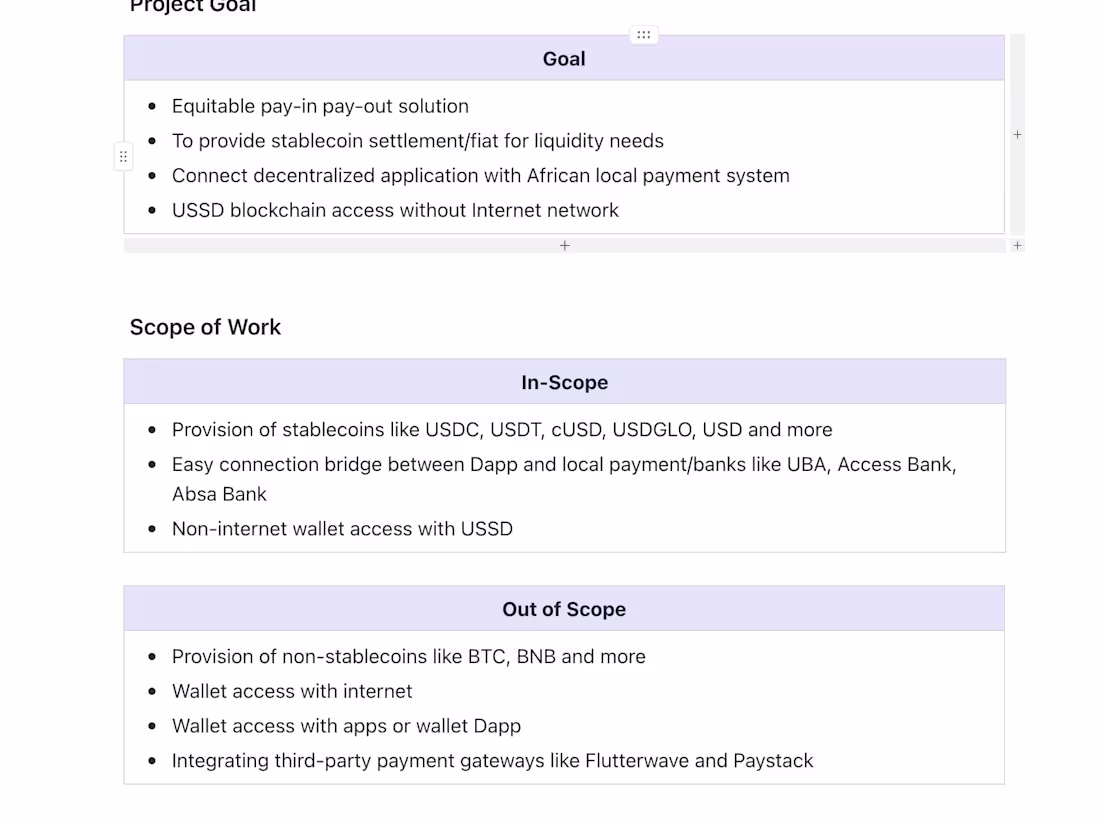Click the "Wallet access with internet" bullet

pyautogui.click(x=292, y=691)
